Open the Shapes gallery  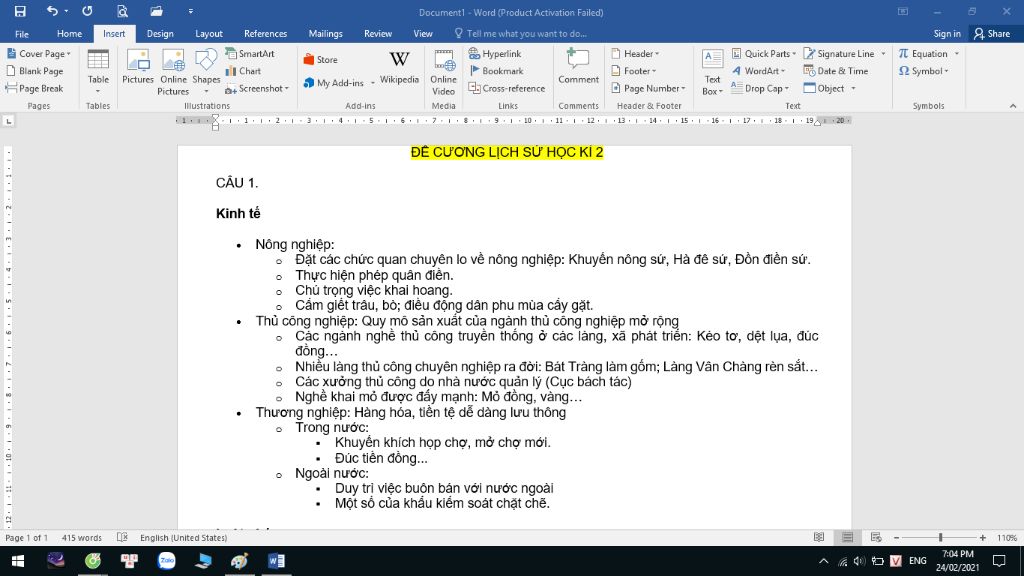tap(206, 72)
